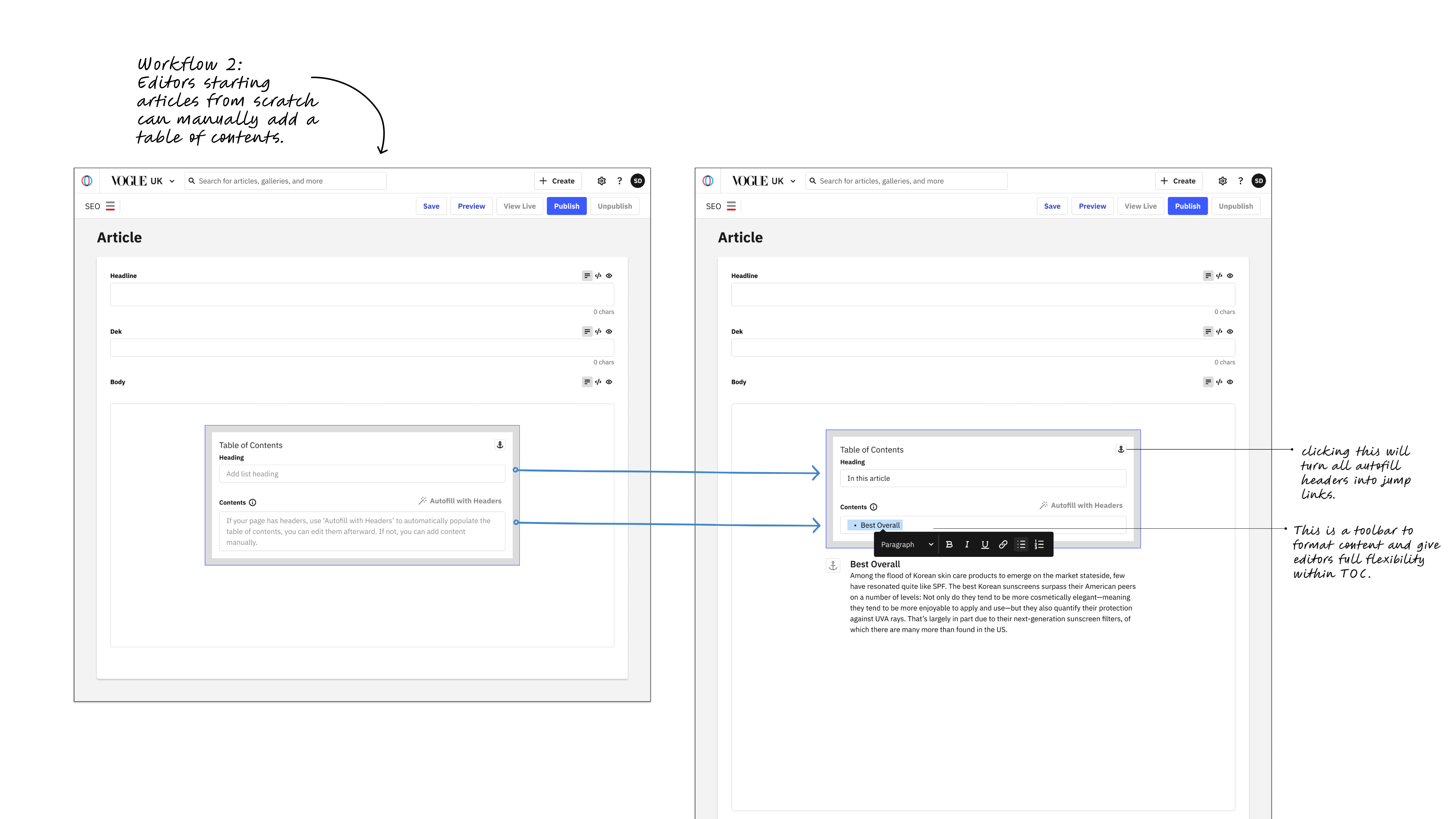Preview the article in left window
1456x819 pixels.
click(471, 206)
